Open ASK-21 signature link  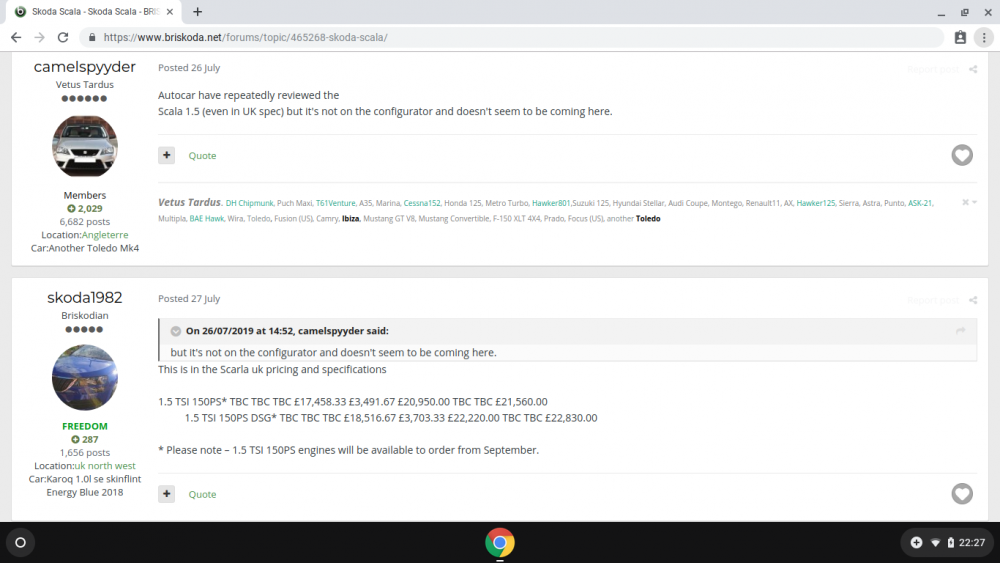pyautogui.click(x=920, y=203)
